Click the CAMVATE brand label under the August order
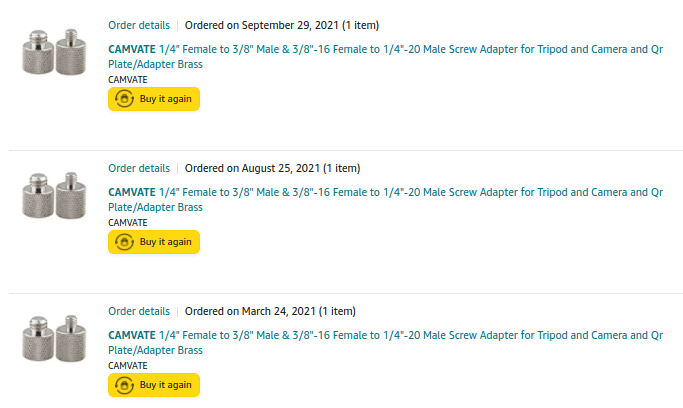Screen dimensions: 683x408 pyautogui.click(x=128, y=223)
